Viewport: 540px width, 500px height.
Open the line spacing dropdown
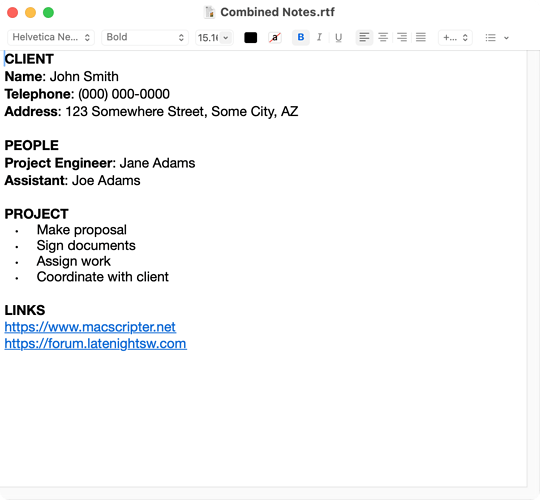pos(455,37)
